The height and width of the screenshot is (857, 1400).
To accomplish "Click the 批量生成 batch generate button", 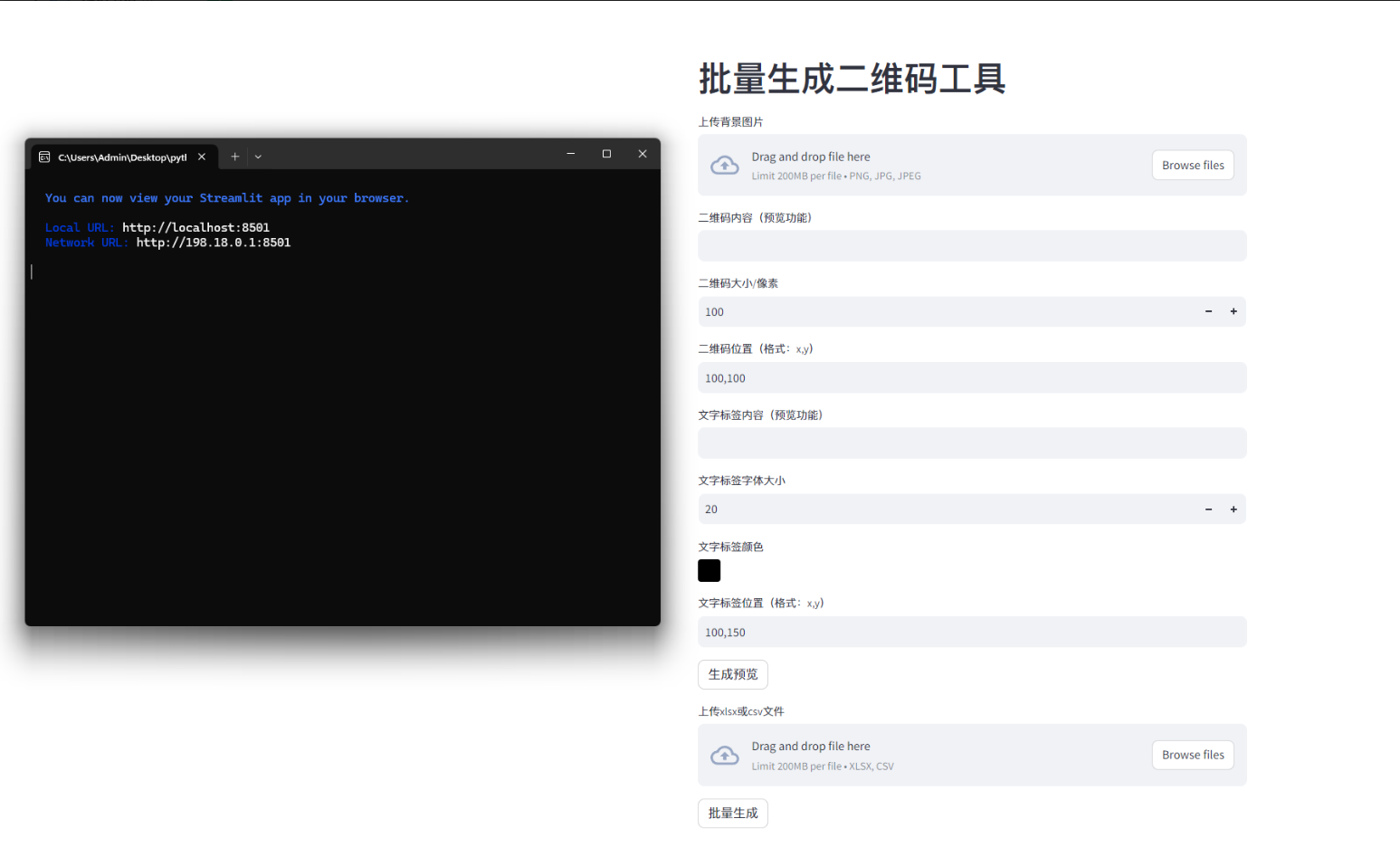I will click(x=732, y=813).
